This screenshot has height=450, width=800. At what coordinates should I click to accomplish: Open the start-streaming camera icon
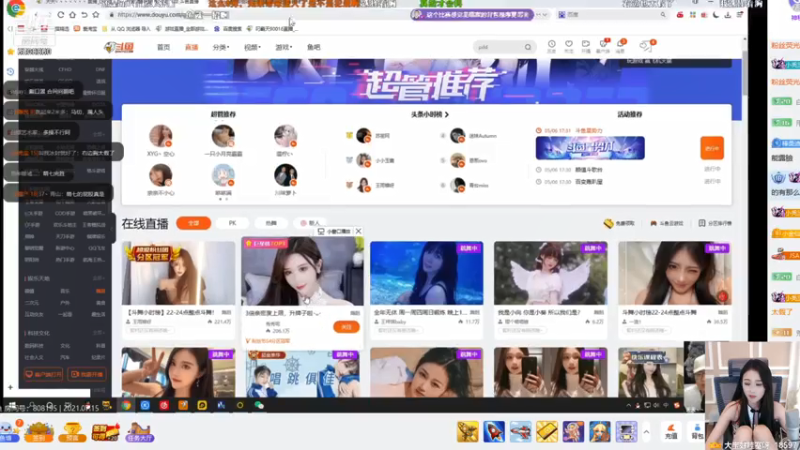585,46
